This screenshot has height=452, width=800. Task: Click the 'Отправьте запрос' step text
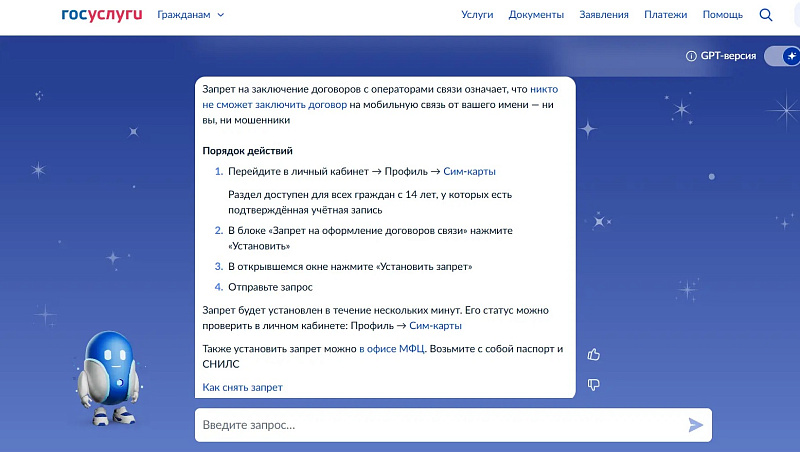[x=270, y=287]
